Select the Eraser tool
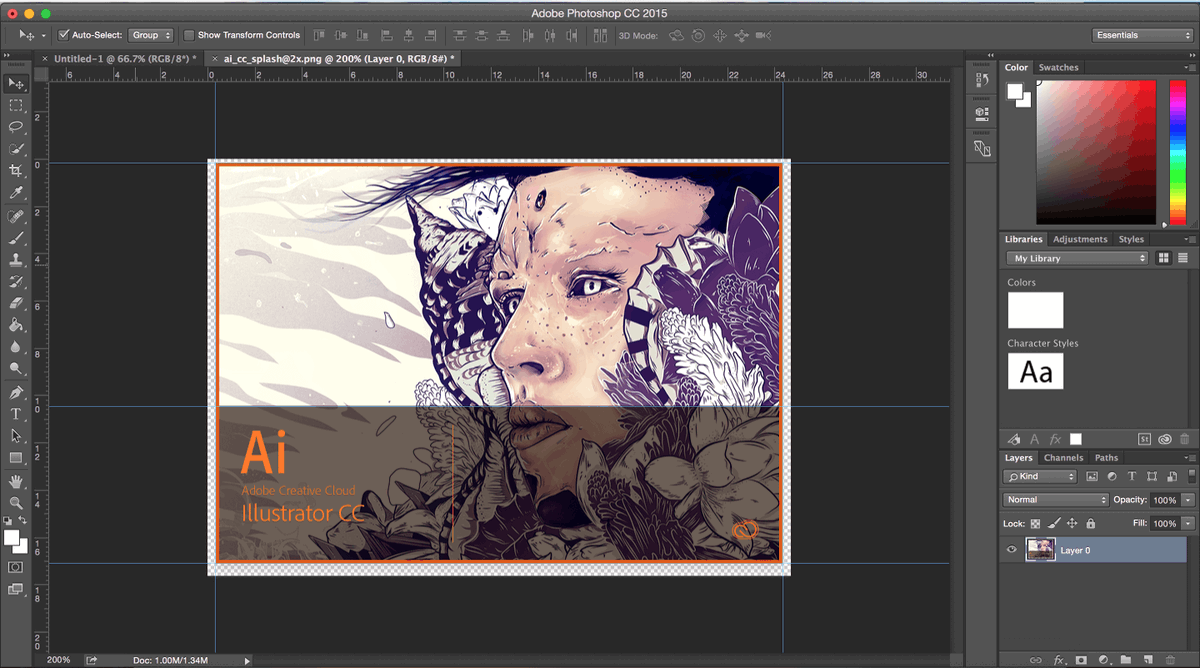Image resolution: width=1200 pixels, height=668 pixels. (x=16, y=304)
